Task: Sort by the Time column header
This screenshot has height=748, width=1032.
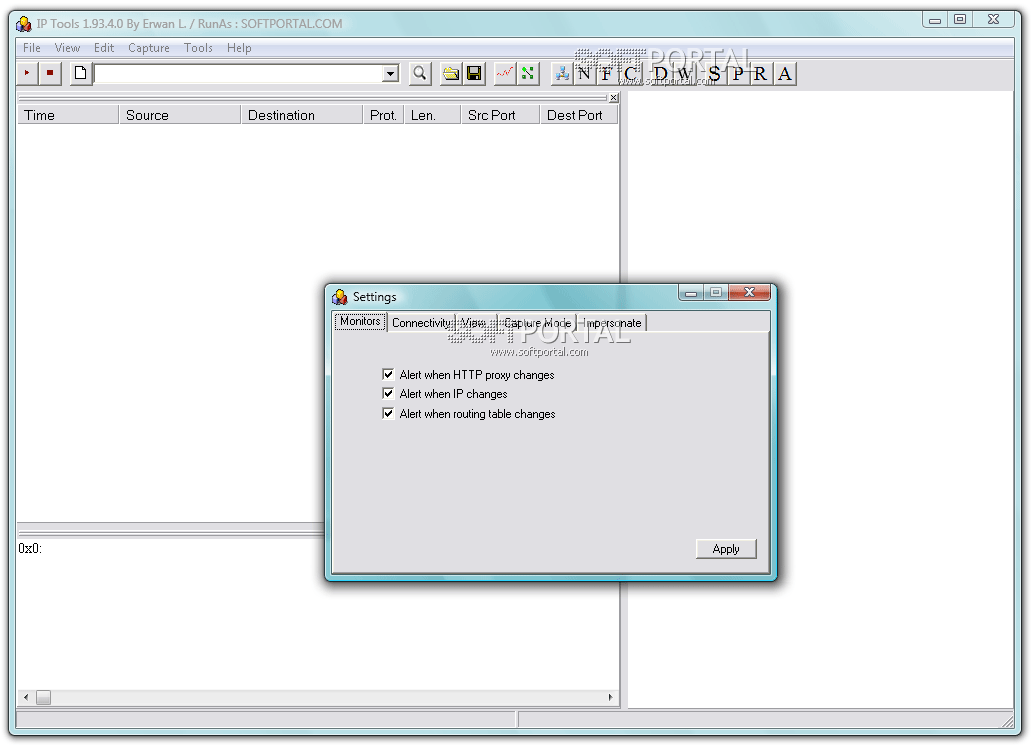Action: pyautogui.click(x=68, y=115)
